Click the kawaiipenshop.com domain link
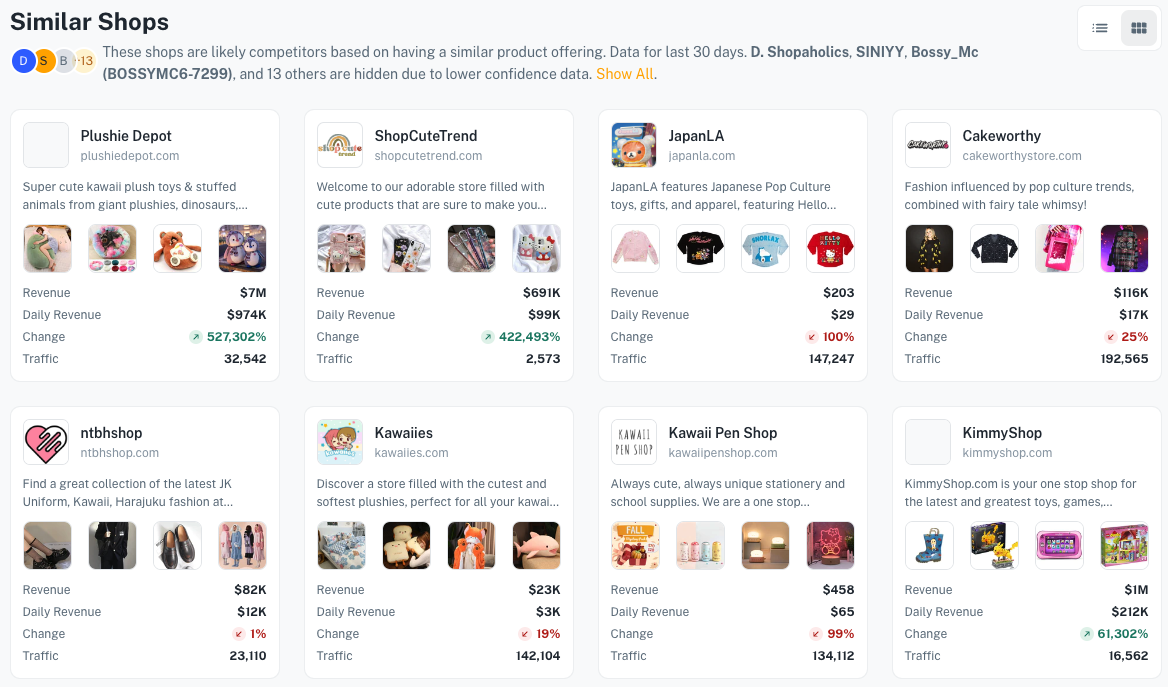Viewport: 1168px width, 687px height. 723,453
